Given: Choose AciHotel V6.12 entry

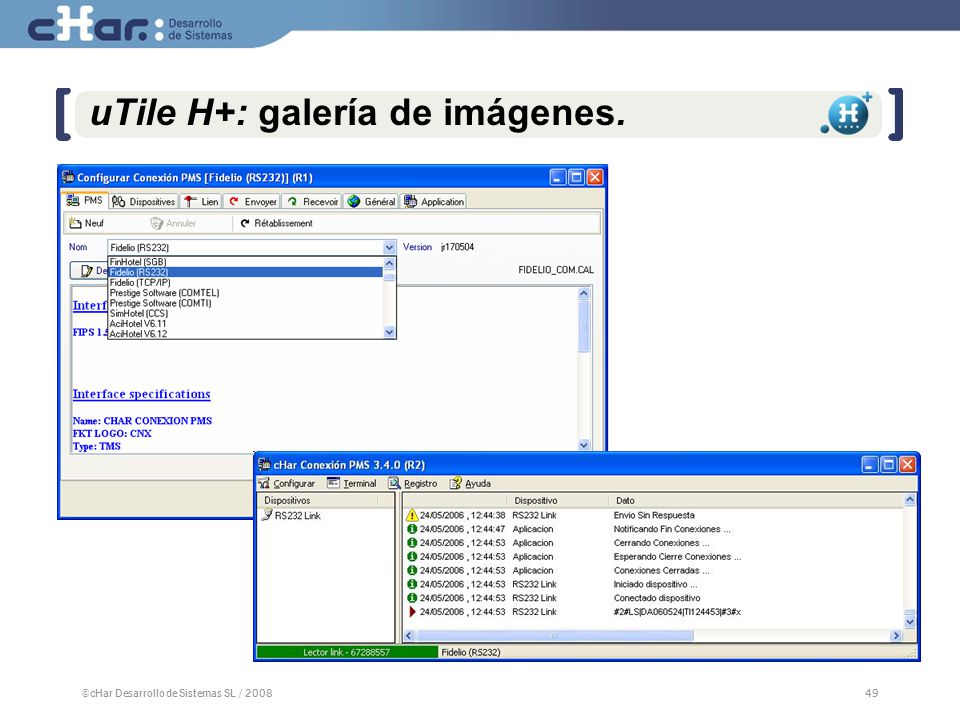Looking at the screenshot, I should point(245,334).
